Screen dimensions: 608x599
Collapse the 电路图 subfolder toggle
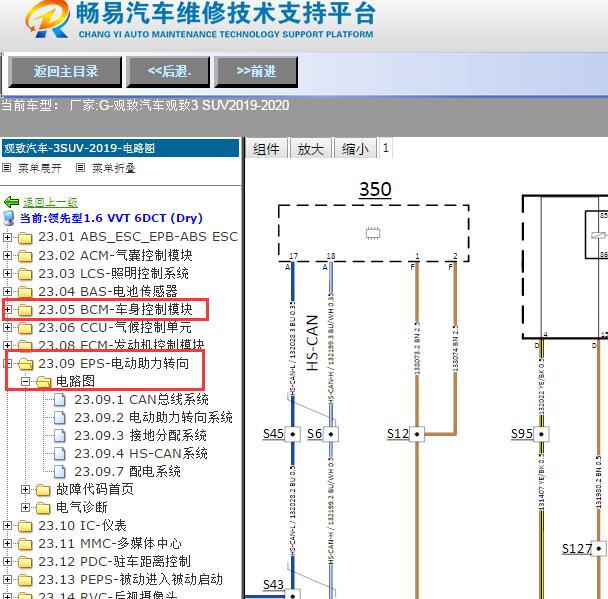(25, 381)
